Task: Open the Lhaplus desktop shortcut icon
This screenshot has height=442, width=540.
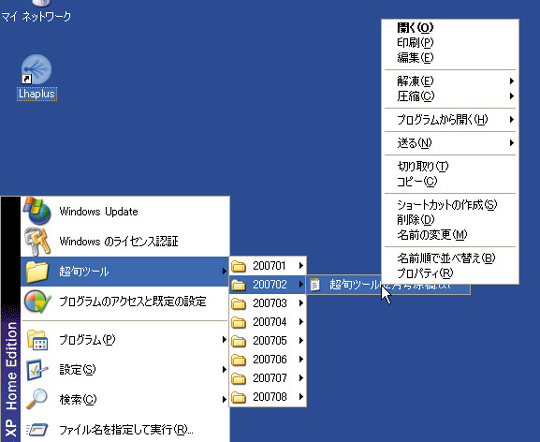Action: (37, 69)
